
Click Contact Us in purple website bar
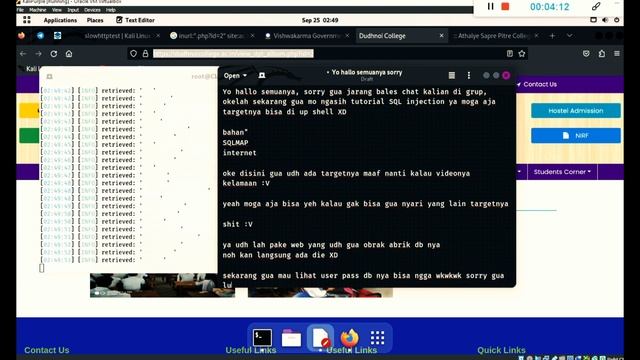pos(540,84)
